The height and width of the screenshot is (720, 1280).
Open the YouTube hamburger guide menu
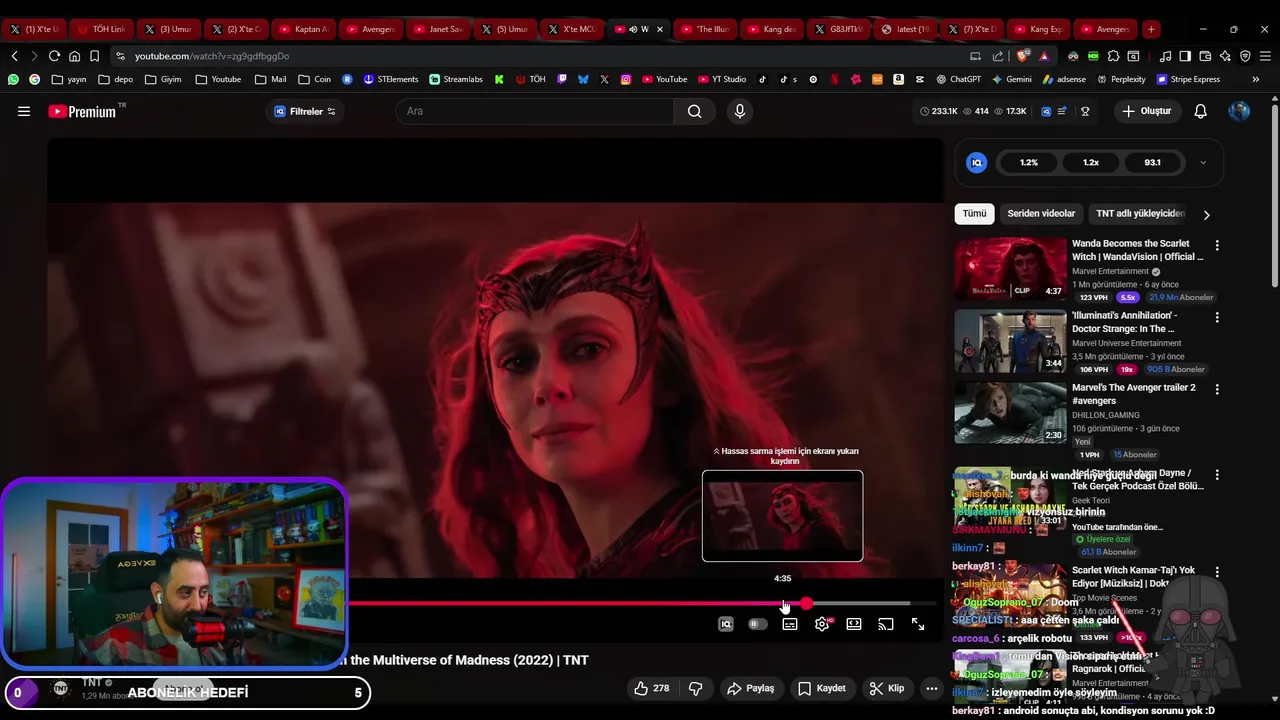click(x=24, y=111)
